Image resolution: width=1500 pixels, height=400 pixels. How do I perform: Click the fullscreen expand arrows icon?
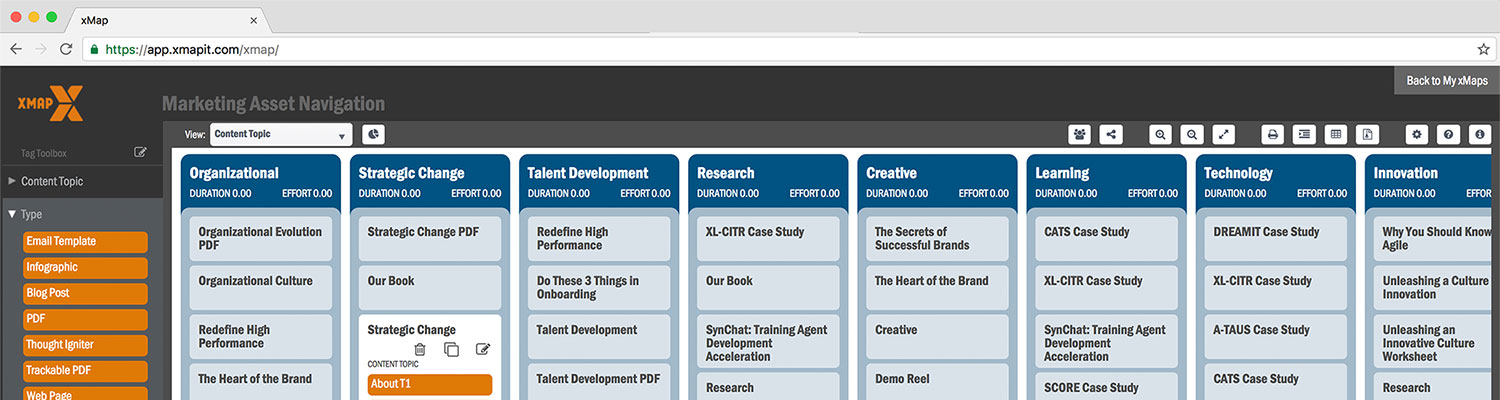pyautogui.click(x=1224, y=134)
